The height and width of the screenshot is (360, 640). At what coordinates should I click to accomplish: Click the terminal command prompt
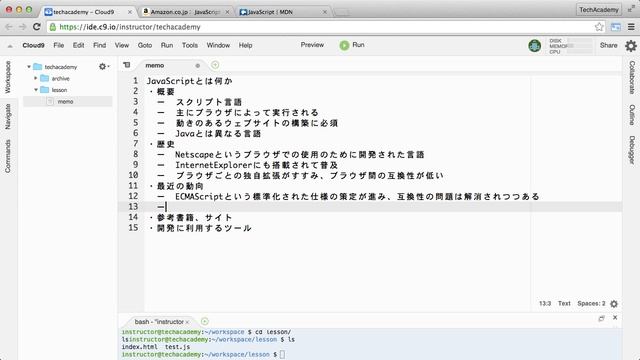(x=282, y=354)
